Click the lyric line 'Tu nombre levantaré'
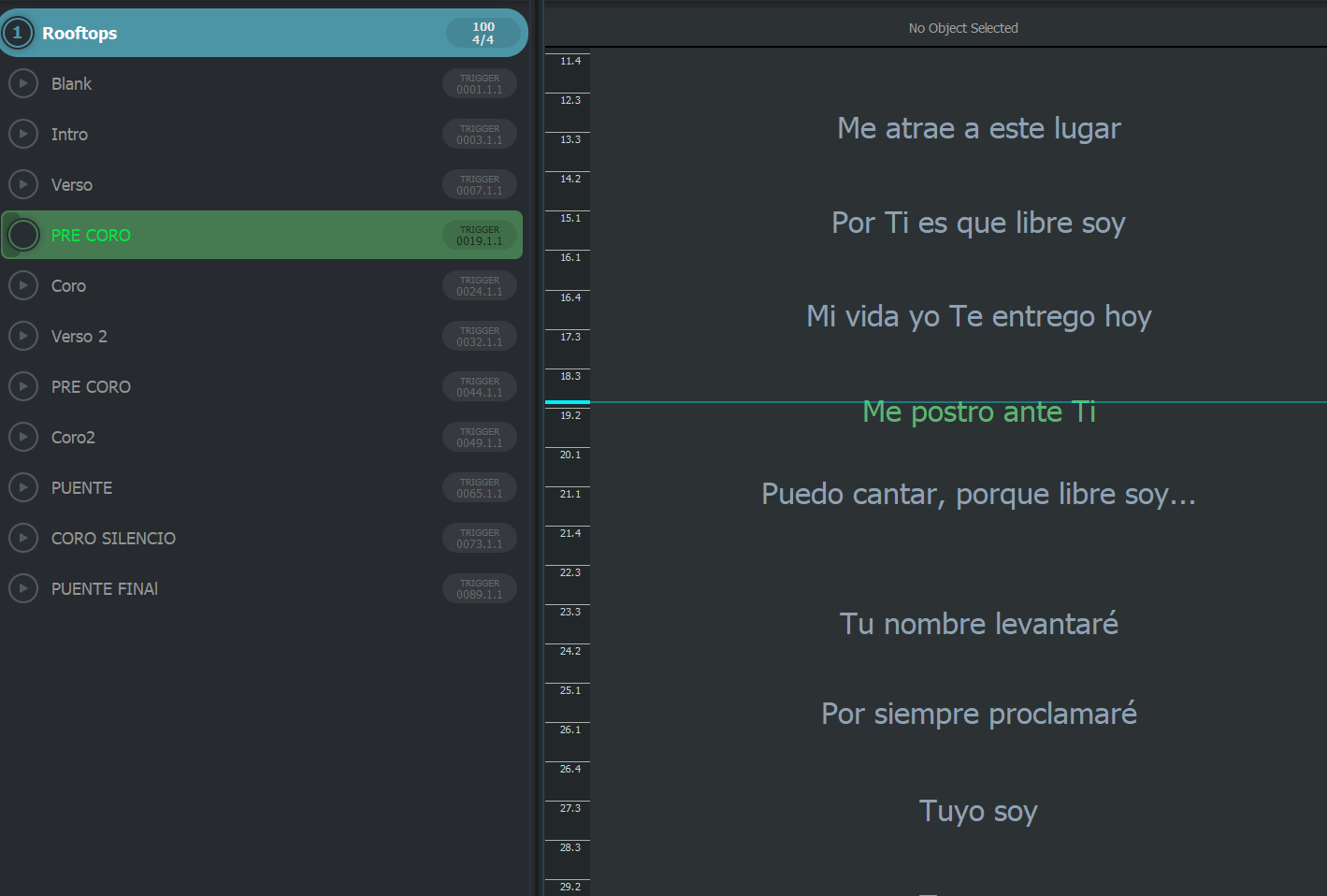Viewport: 1327px width, 896px height. tap(978, 623)
